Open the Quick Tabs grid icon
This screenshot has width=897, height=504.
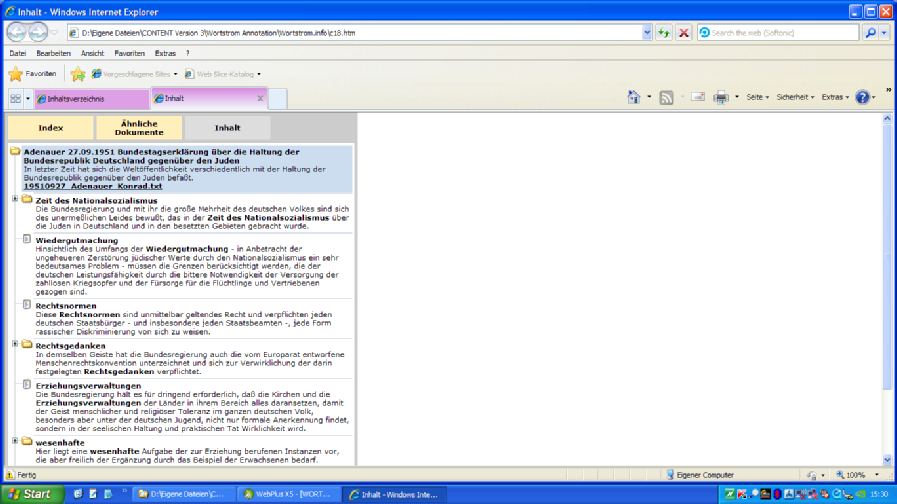15,98
